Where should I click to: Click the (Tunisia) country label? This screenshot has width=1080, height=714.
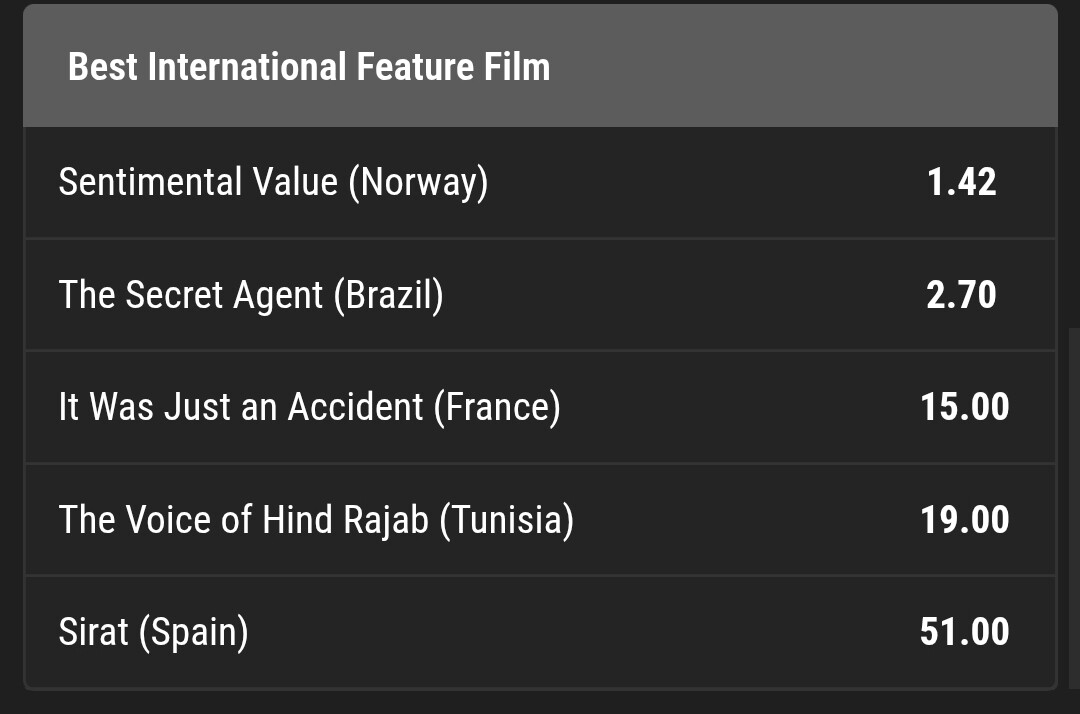[506, 520]
